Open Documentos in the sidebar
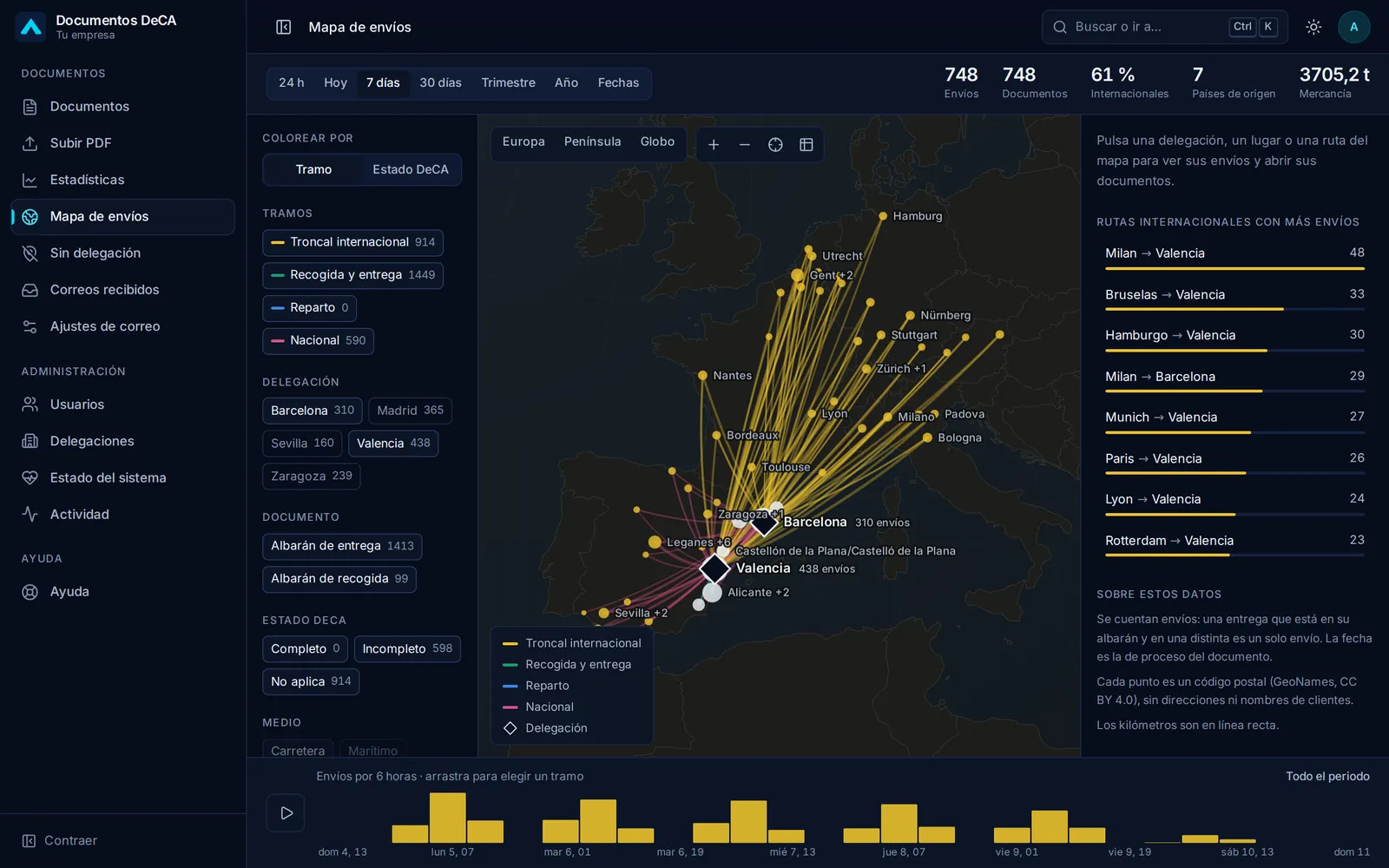Viewport: 1389px width, 868px height. 123,107
